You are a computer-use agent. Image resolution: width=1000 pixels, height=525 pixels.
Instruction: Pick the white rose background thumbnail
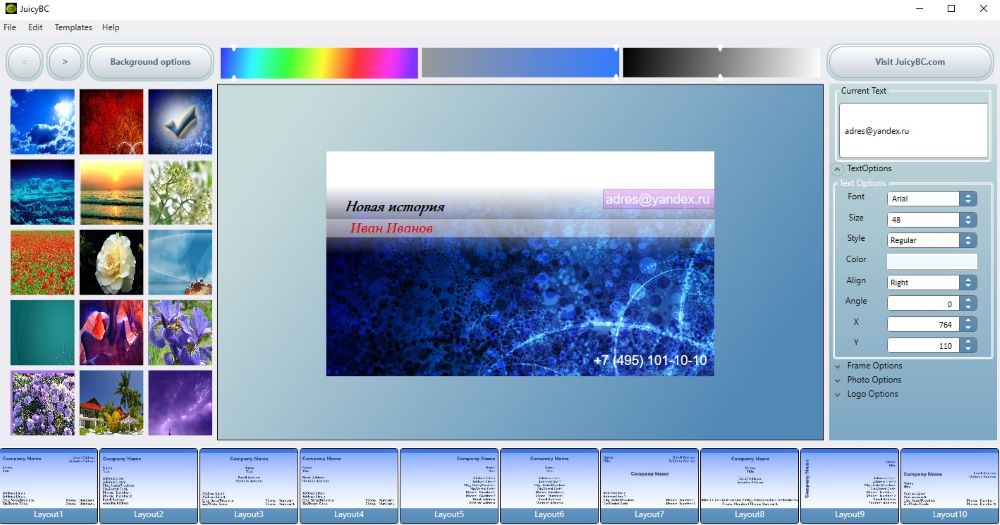111,262
